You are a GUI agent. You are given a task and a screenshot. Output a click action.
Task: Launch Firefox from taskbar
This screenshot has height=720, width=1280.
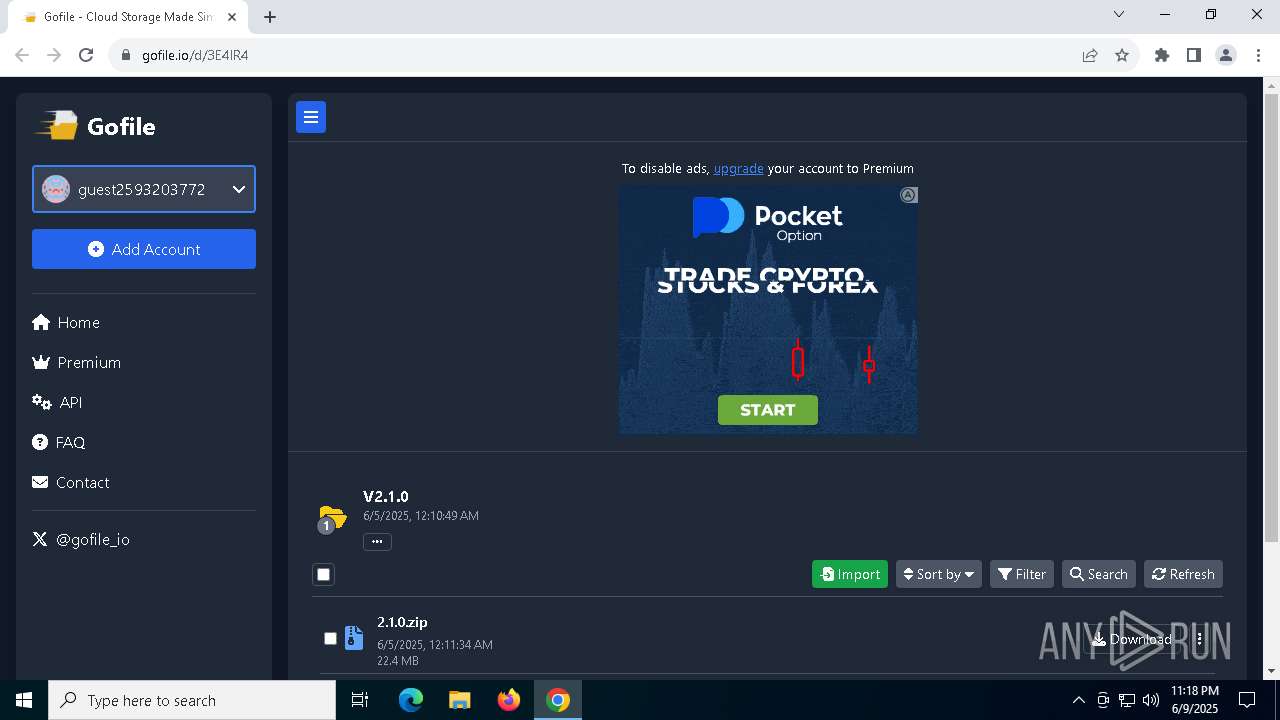(509, 700)
